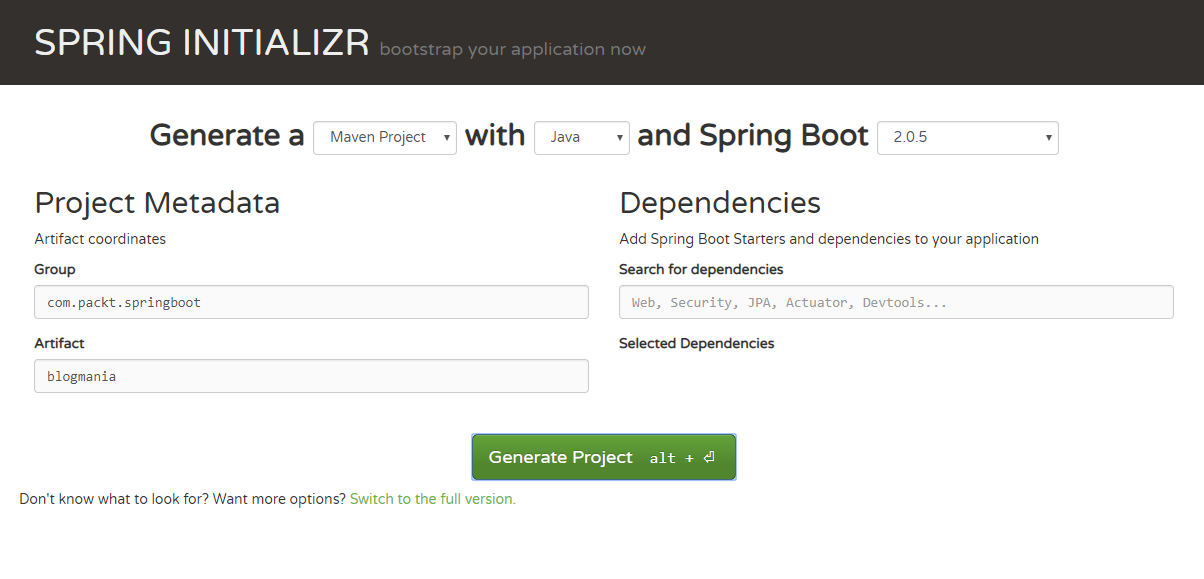The width and height of the screenshot is (1204, 579).
Task: Click the bold Artifact label
Action: tap(59, 344)
